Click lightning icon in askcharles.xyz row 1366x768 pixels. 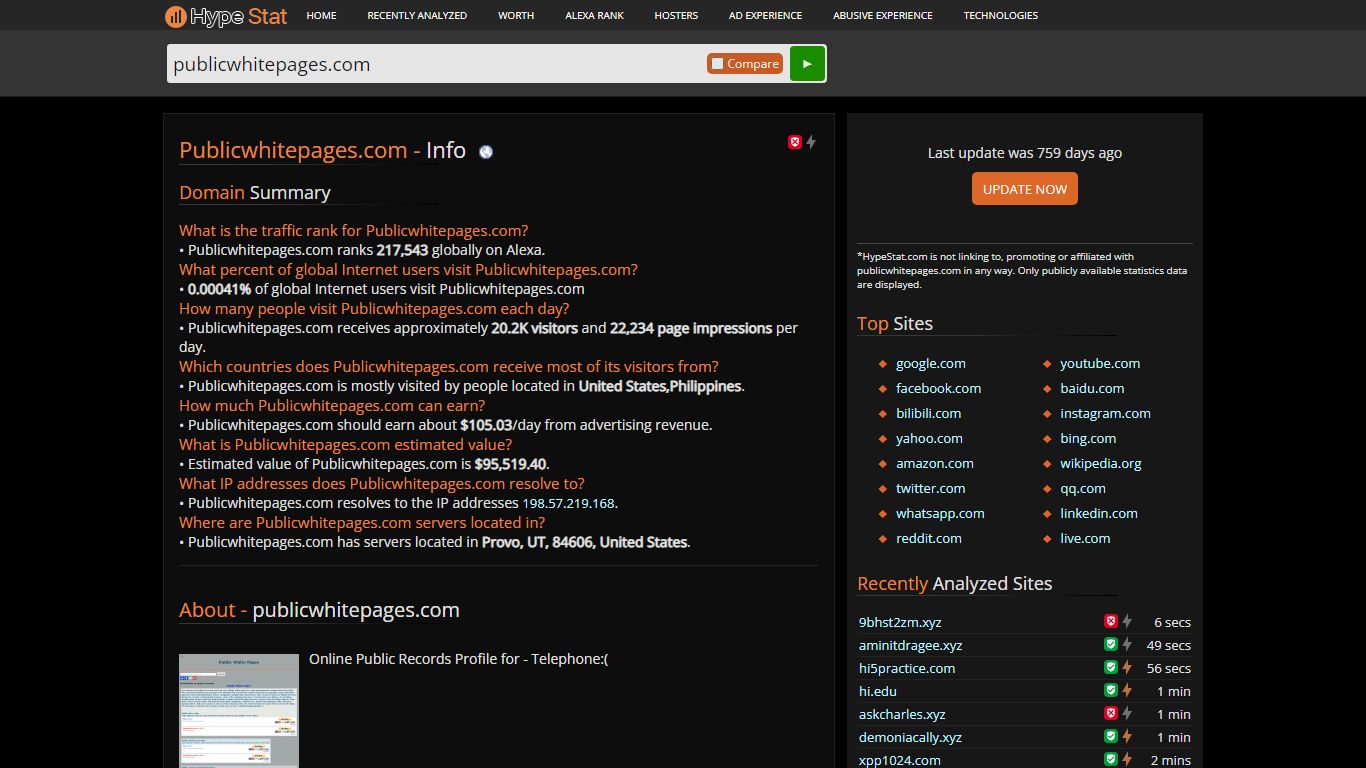[1127, 713]
